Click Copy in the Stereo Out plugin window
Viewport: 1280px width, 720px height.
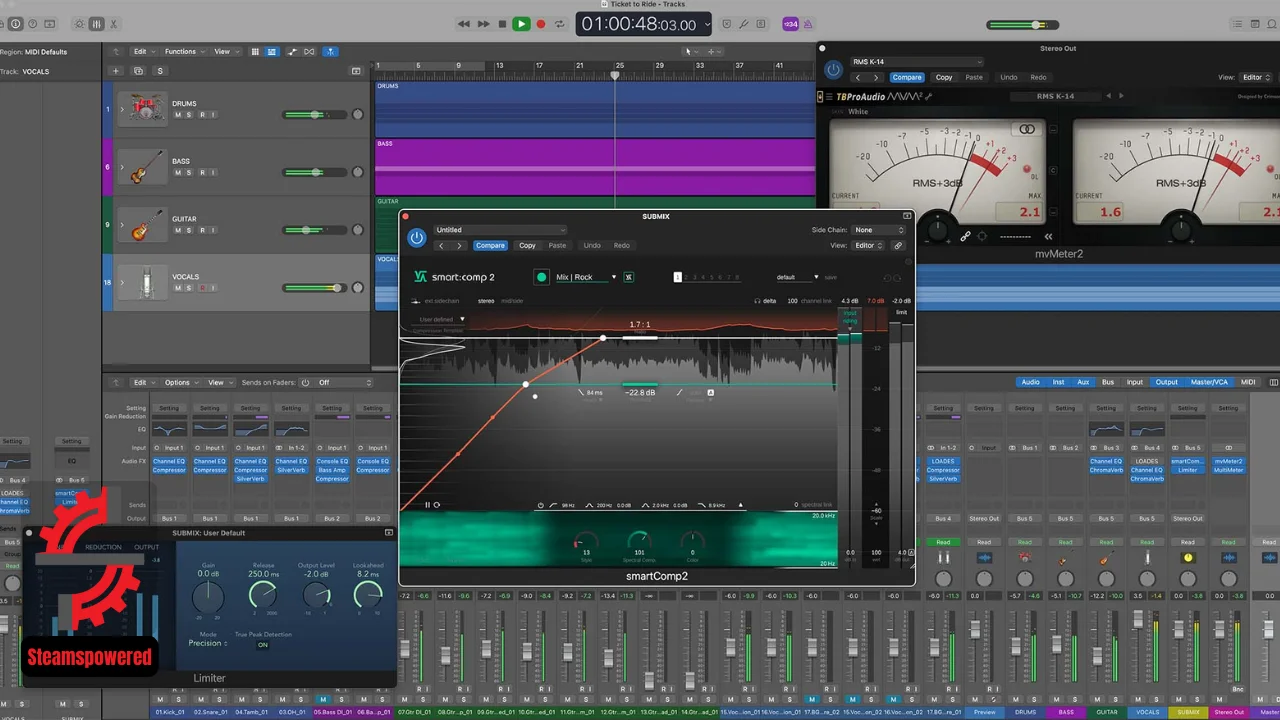coord(944,77)
